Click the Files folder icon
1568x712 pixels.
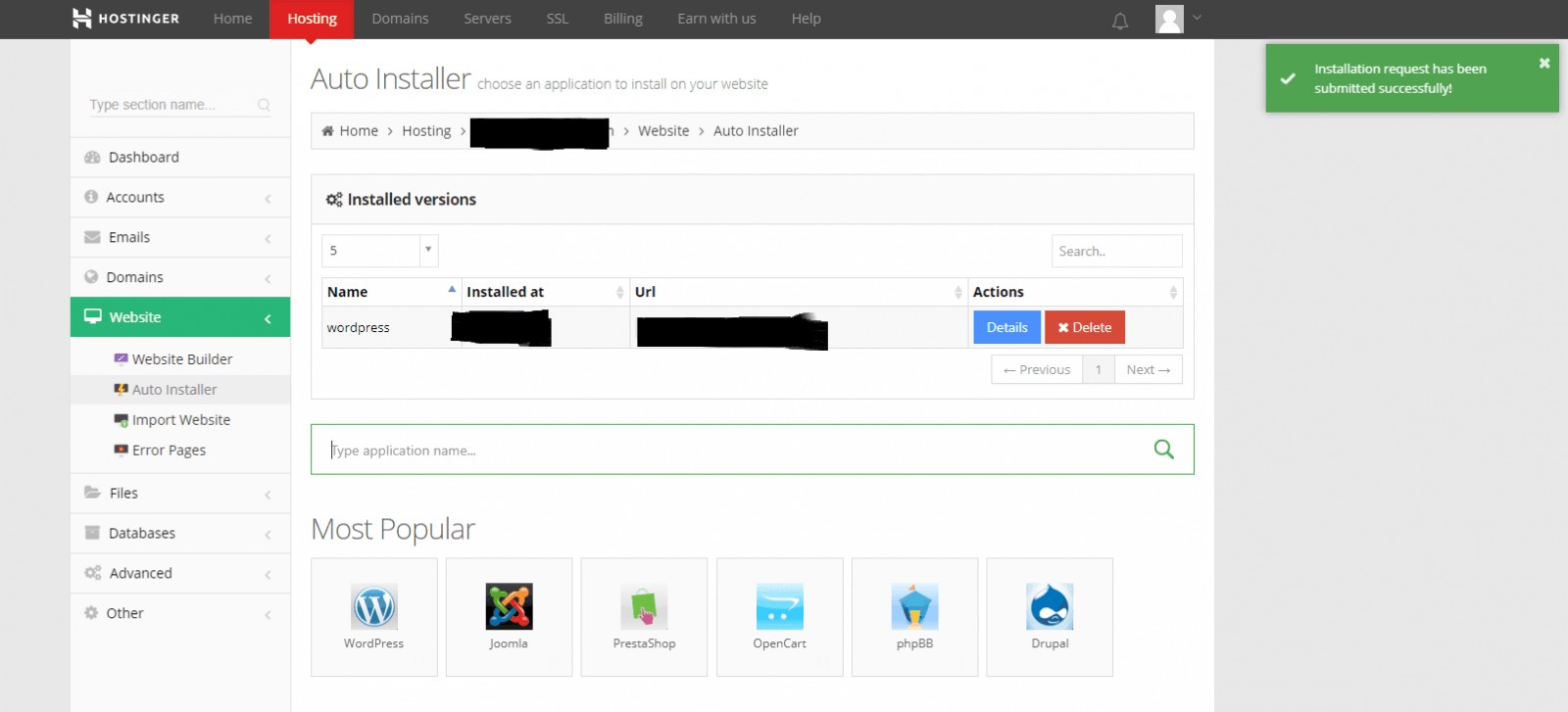pyautogui.click(x=92, y=493)
